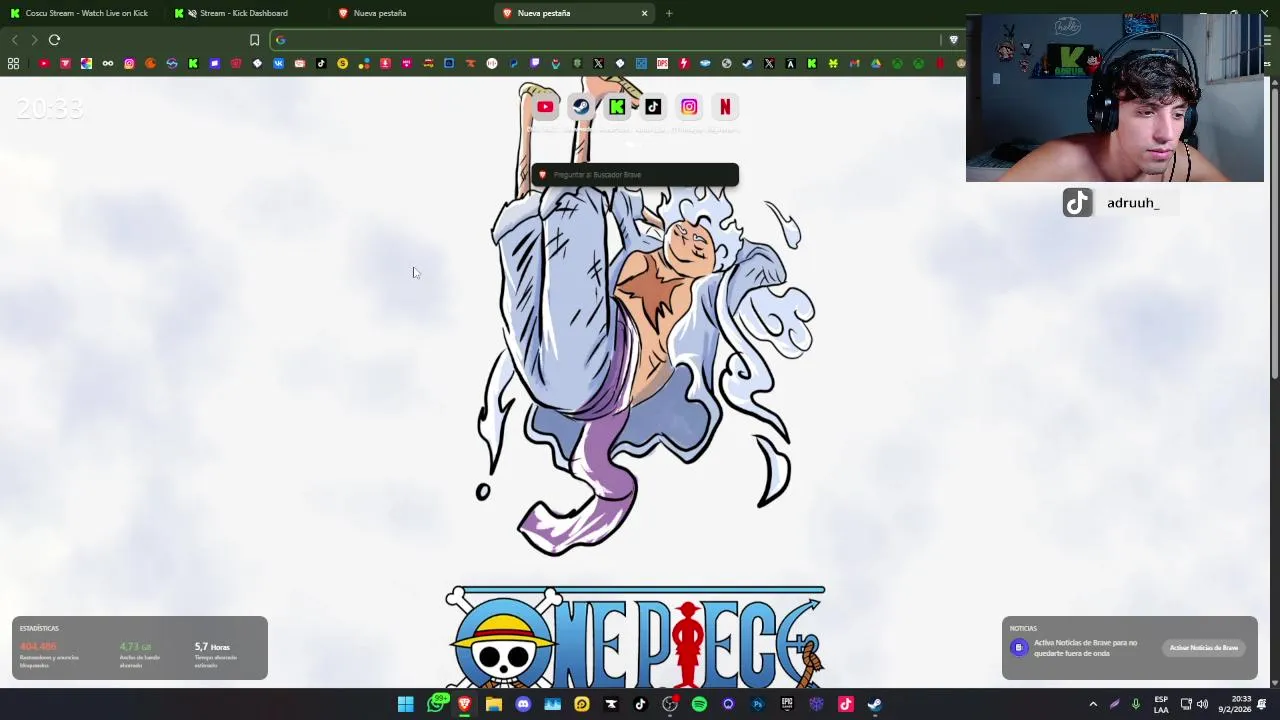Viewport: 1280px width, 720px height.
Task: Show hidden system tray icons
Action: coord(1093,704)
